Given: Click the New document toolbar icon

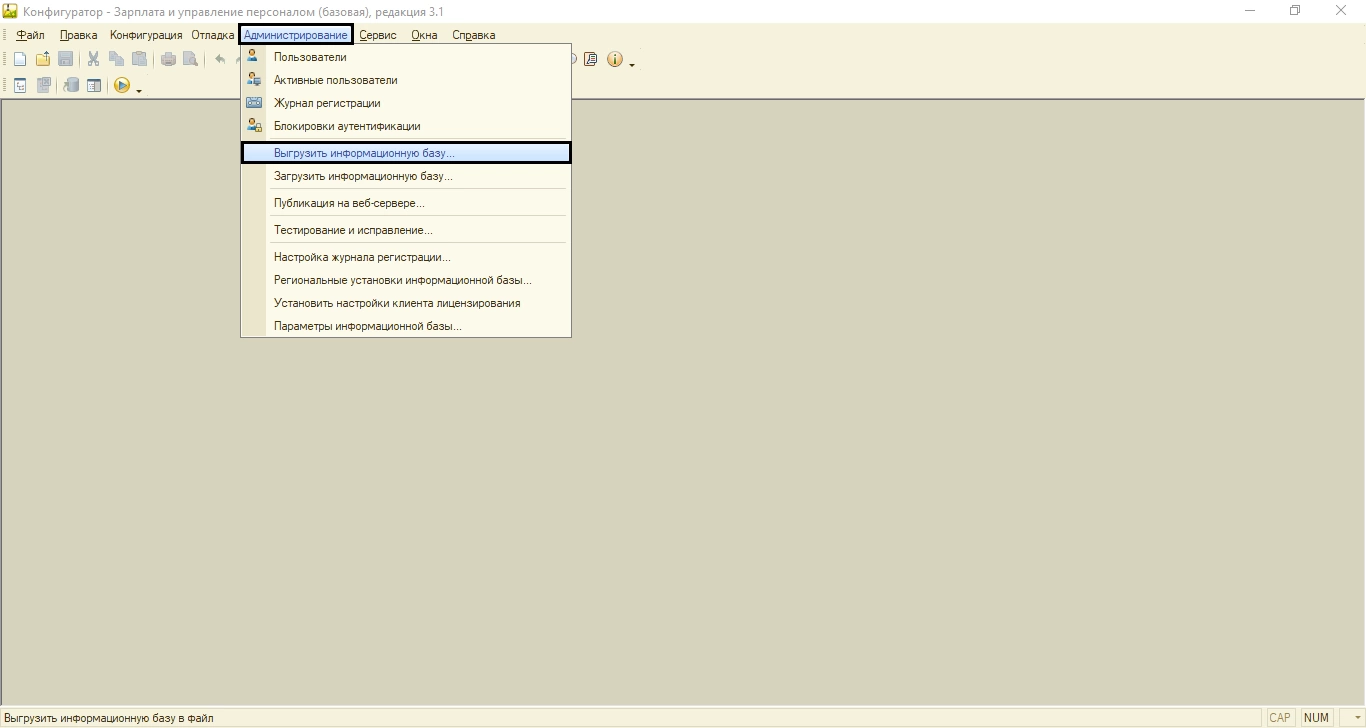Looking at the screenshot, I should pyautogui.click(x=20, y=60).
